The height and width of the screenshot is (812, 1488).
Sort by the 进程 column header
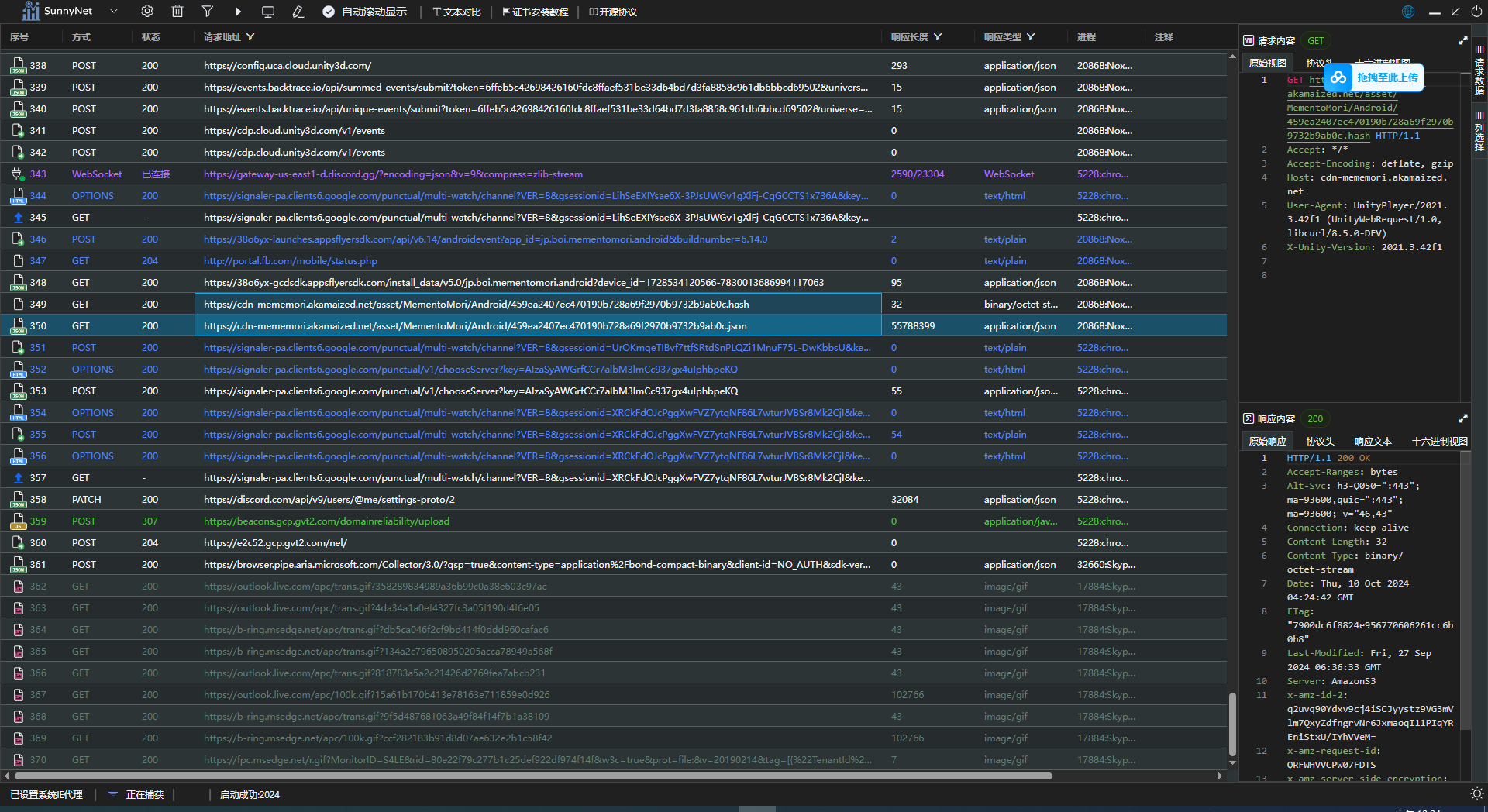tap(1087, 36)
